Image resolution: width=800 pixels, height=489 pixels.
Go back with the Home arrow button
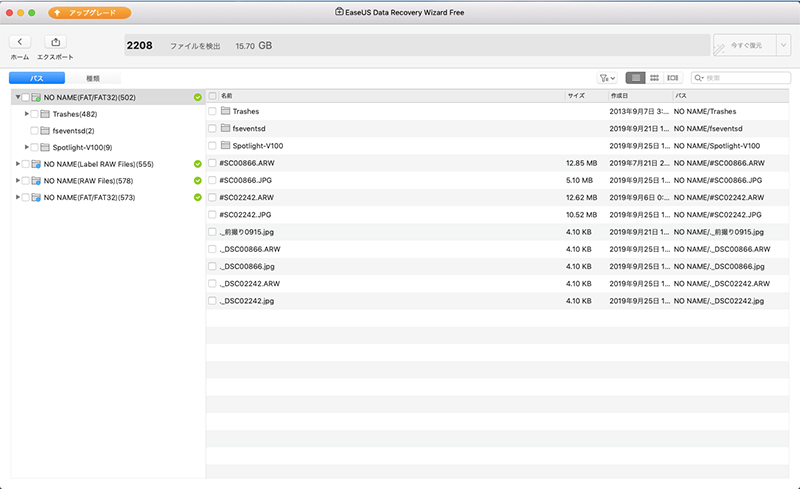(x=20, y=42)
